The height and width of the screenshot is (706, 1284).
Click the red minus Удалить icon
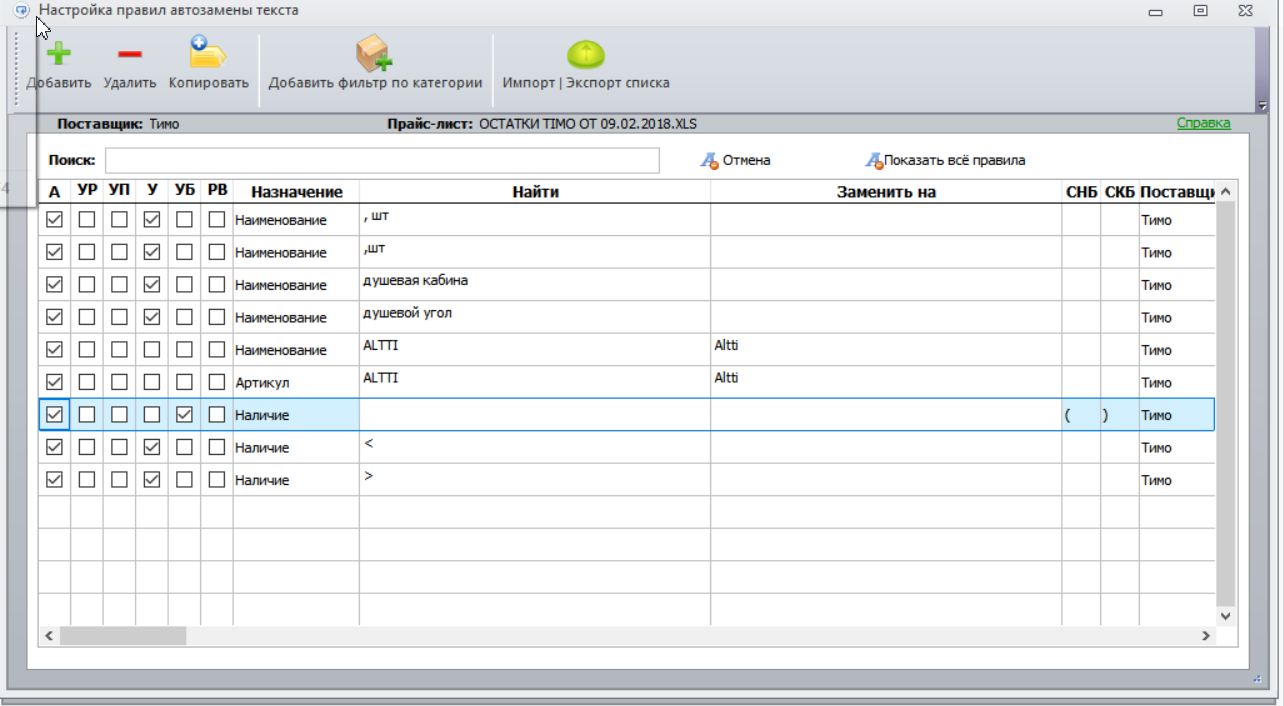pyautogui.click(x=129, y=54)
